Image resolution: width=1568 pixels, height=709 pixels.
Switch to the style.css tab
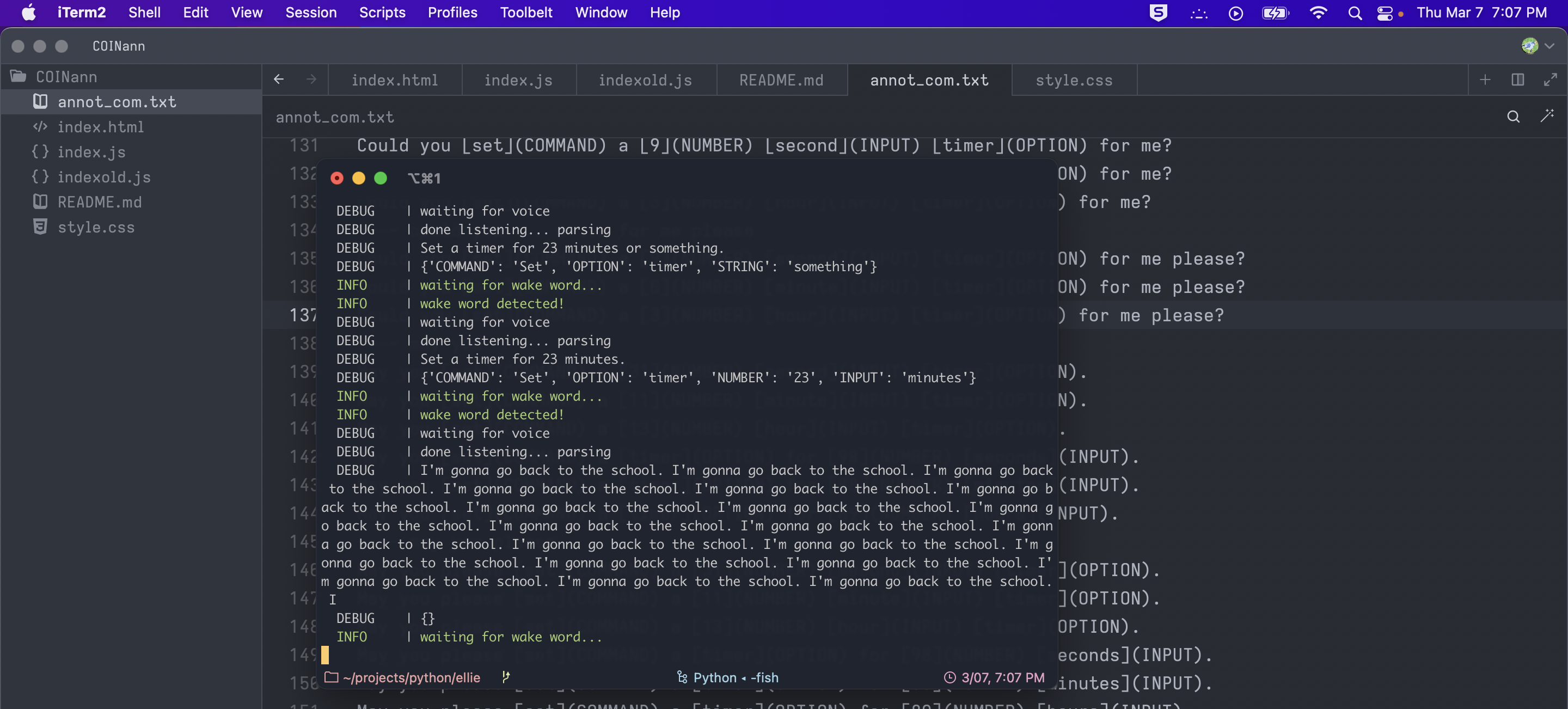tap(1074, 80)
